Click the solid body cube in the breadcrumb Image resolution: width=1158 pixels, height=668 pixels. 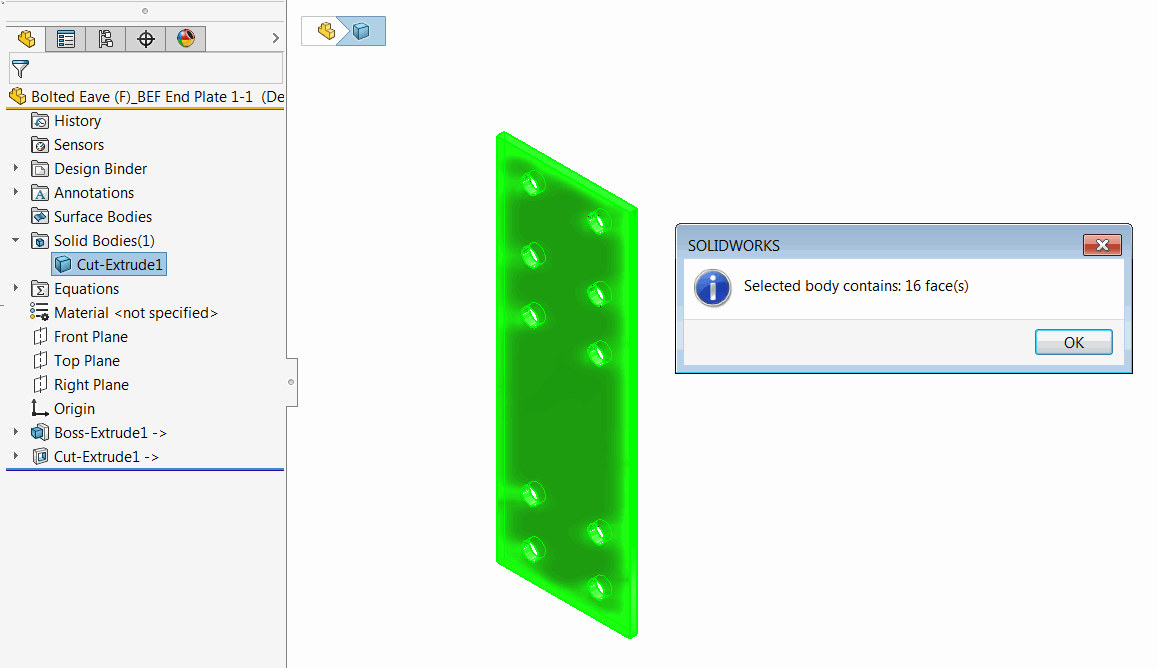click(x=361, y=31)
